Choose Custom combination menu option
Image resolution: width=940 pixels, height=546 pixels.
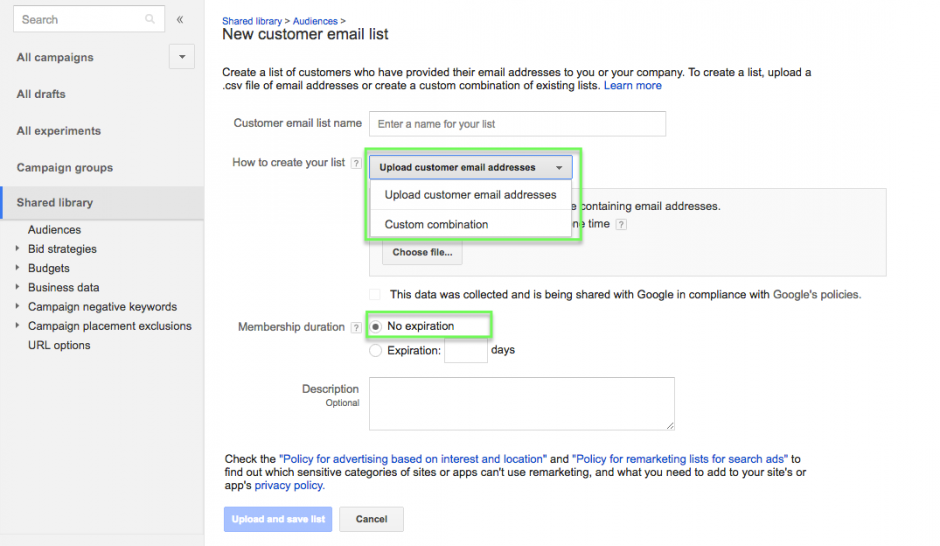[x=471, y=224]
